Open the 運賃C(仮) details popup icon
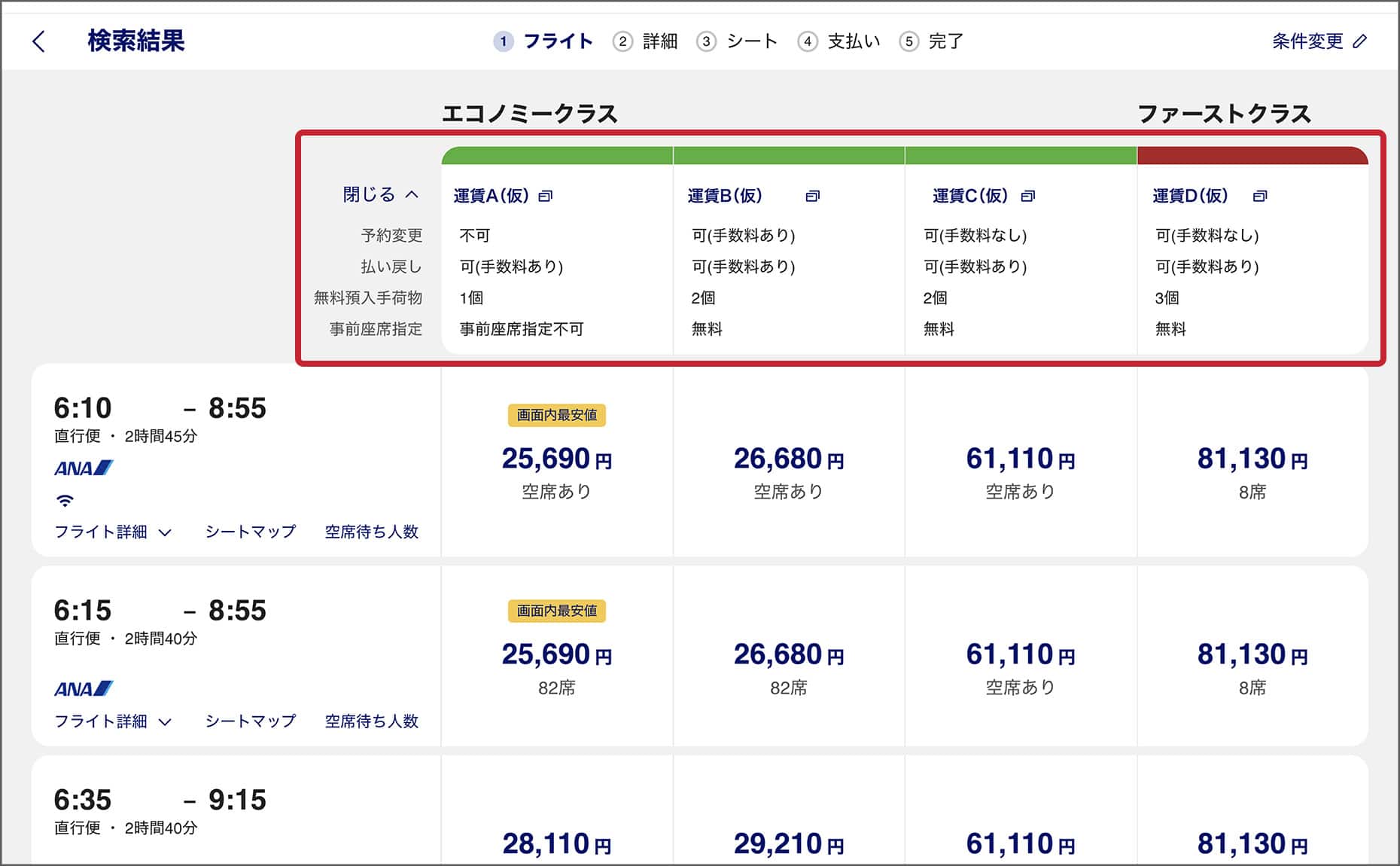This screenshot has height=866, width=1400. 1027,197
